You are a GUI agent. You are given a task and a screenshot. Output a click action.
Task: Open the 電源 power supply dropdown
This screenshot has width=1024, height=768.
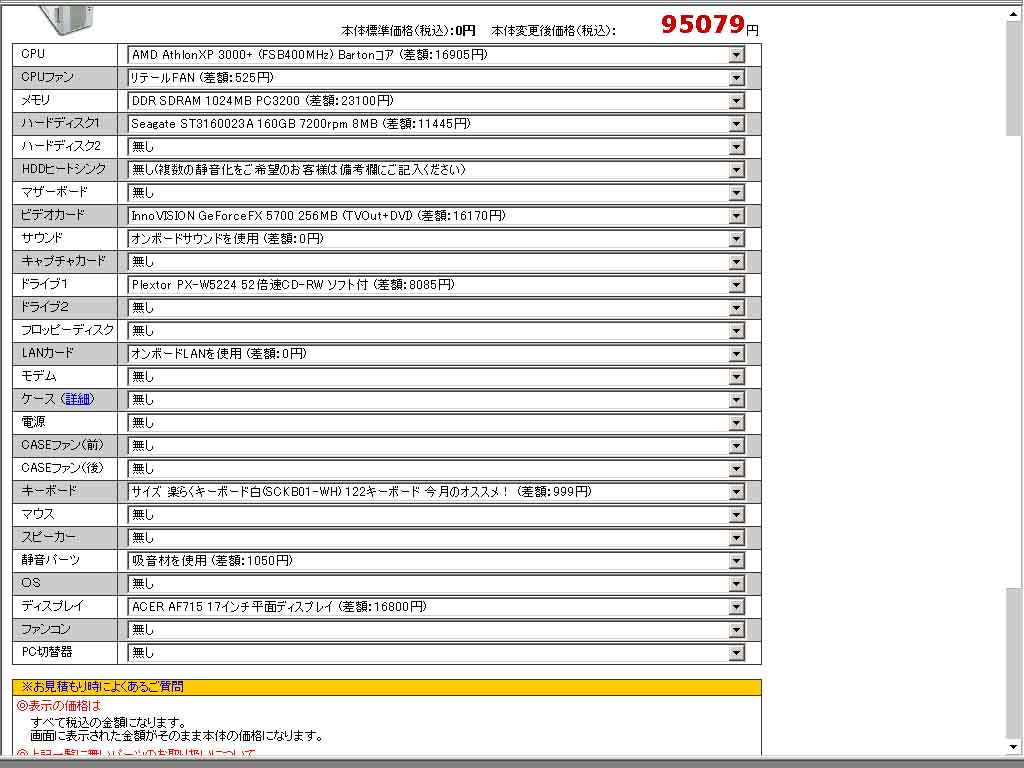point(736,423)
